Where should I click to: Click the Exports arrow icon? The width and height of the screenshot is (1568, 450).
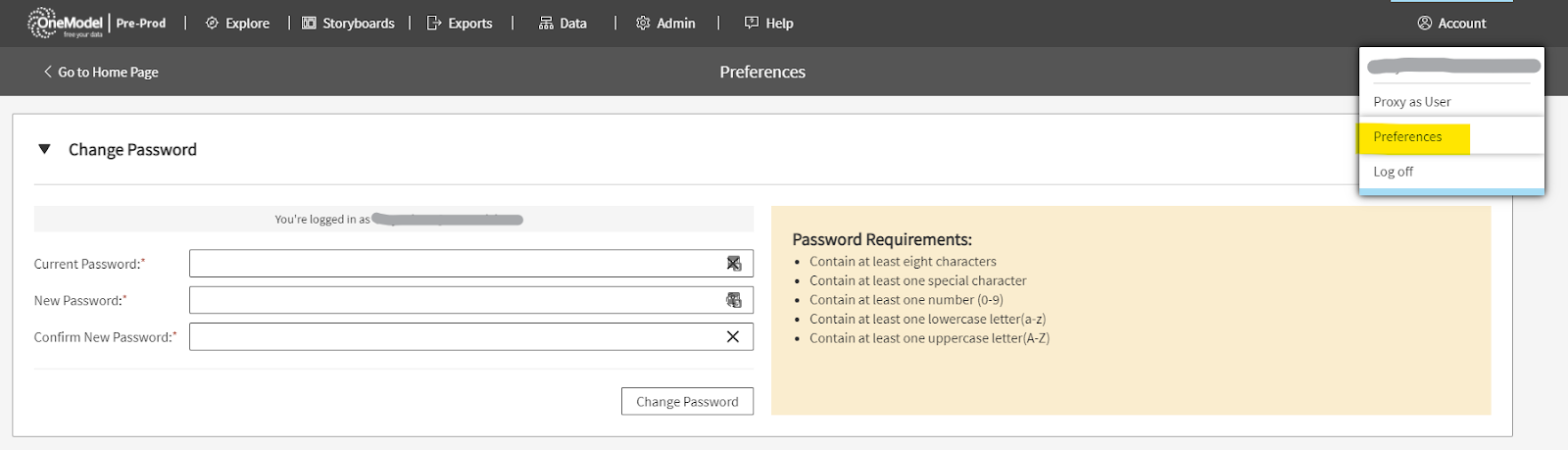434,23
